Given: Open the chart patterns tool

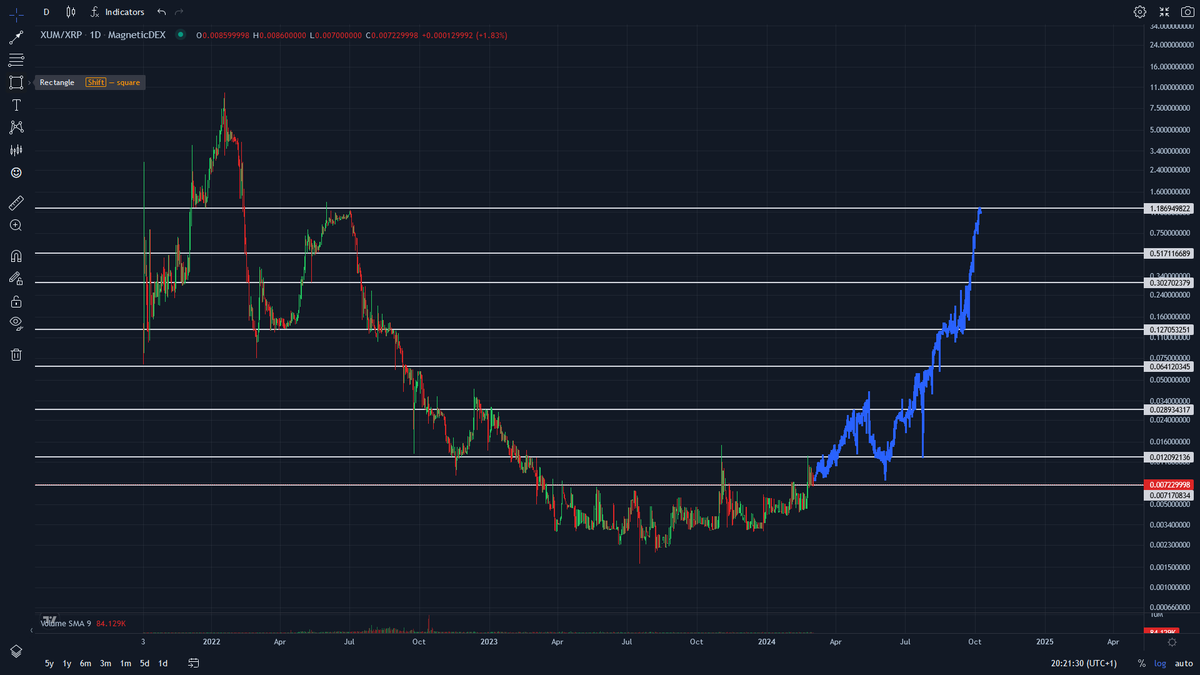Looking at the screenshot, I should [x=16, y=127].
